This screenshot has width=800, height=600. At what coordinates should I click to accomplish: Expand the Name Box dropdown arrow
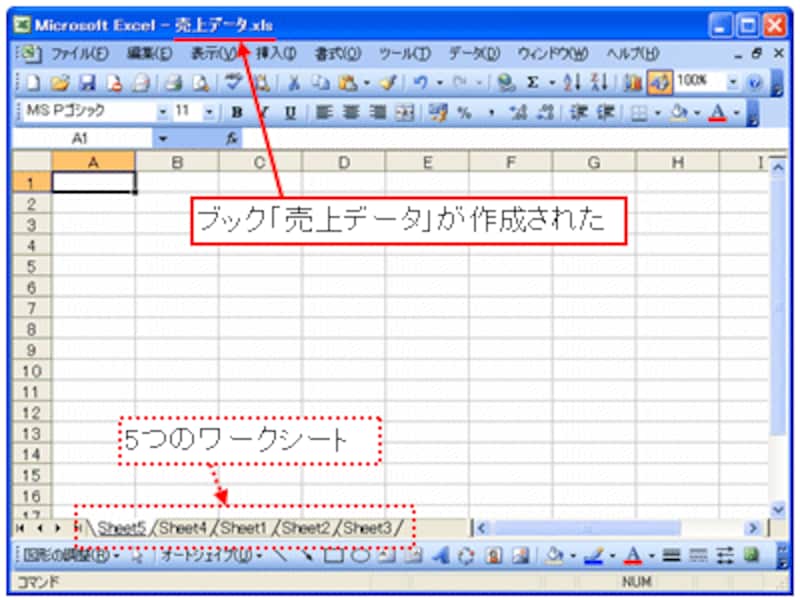tap(163, 138)
